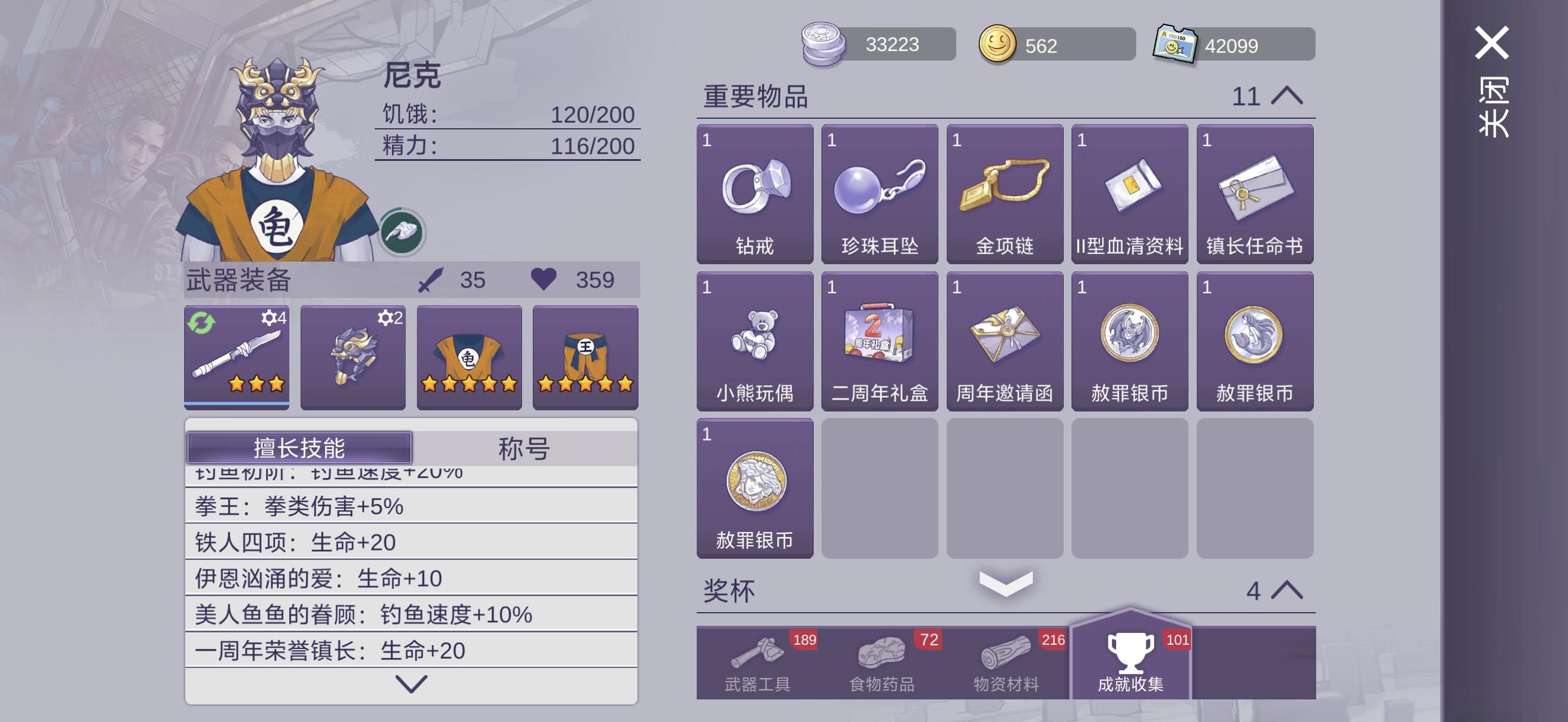Select the 小熊玩偶 teddy bear item
The height and width of the screenshot is (722, 1568).
[x=755, y=341]
